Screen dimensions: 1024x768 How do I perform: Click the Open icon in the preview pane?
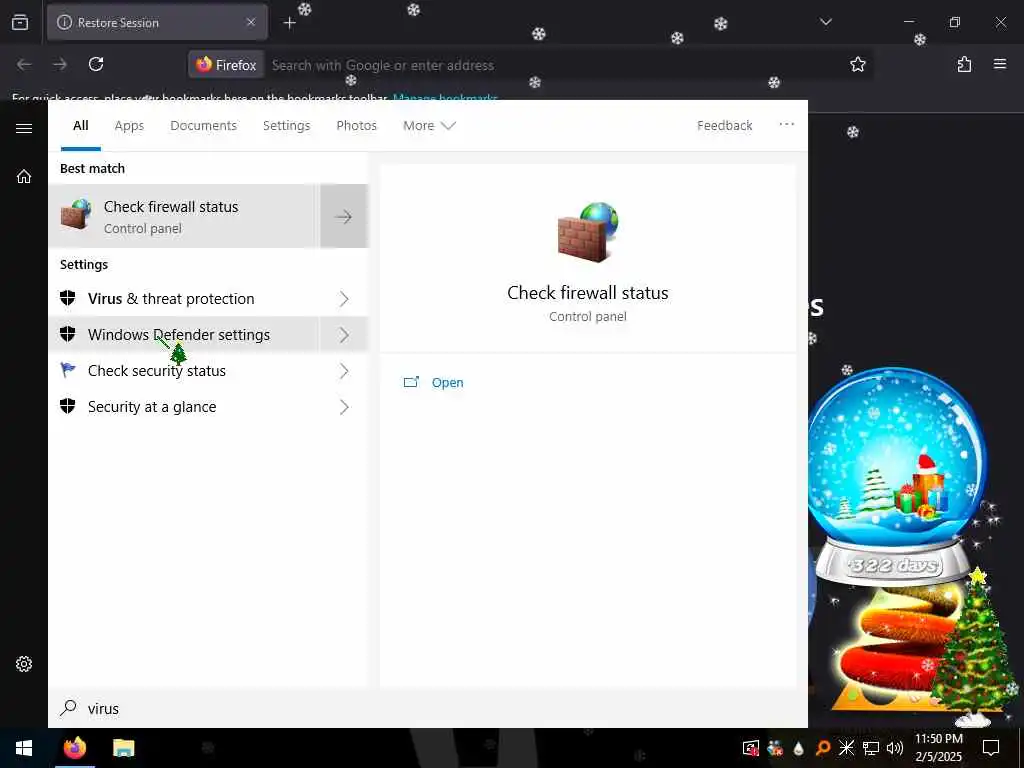click(x=411, y=382)
